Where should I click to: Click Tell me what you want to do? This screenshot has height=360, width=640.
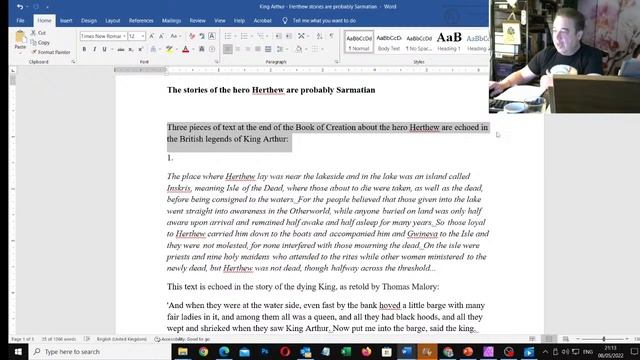coord(324,20)
